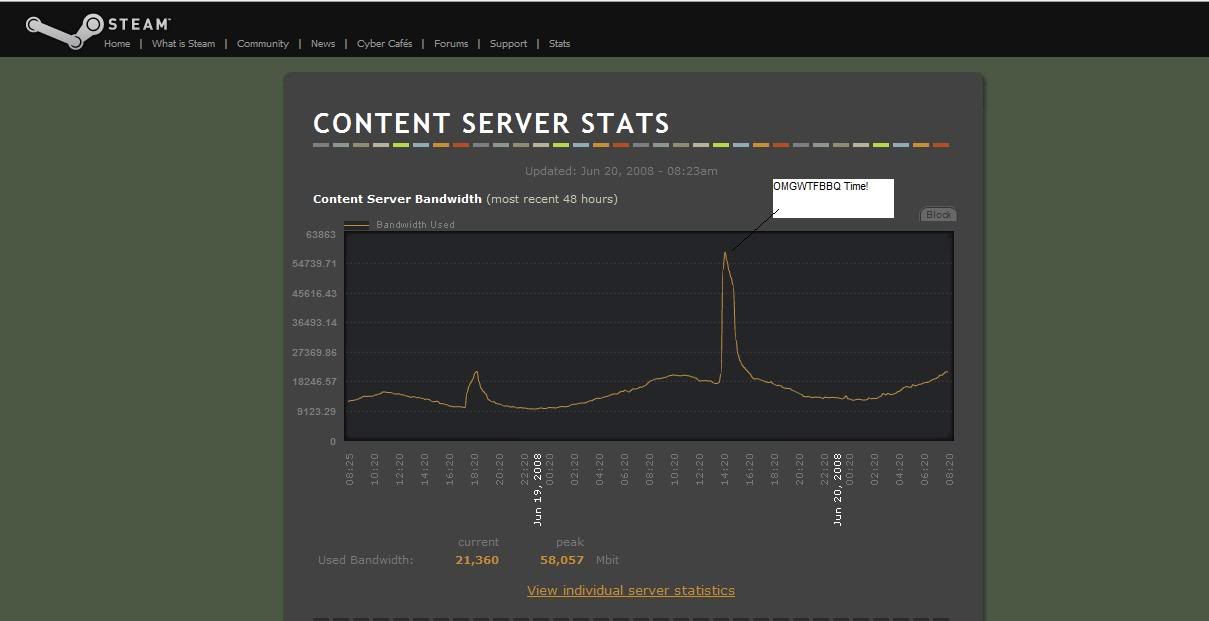Open the Community section

coord(263,44)
